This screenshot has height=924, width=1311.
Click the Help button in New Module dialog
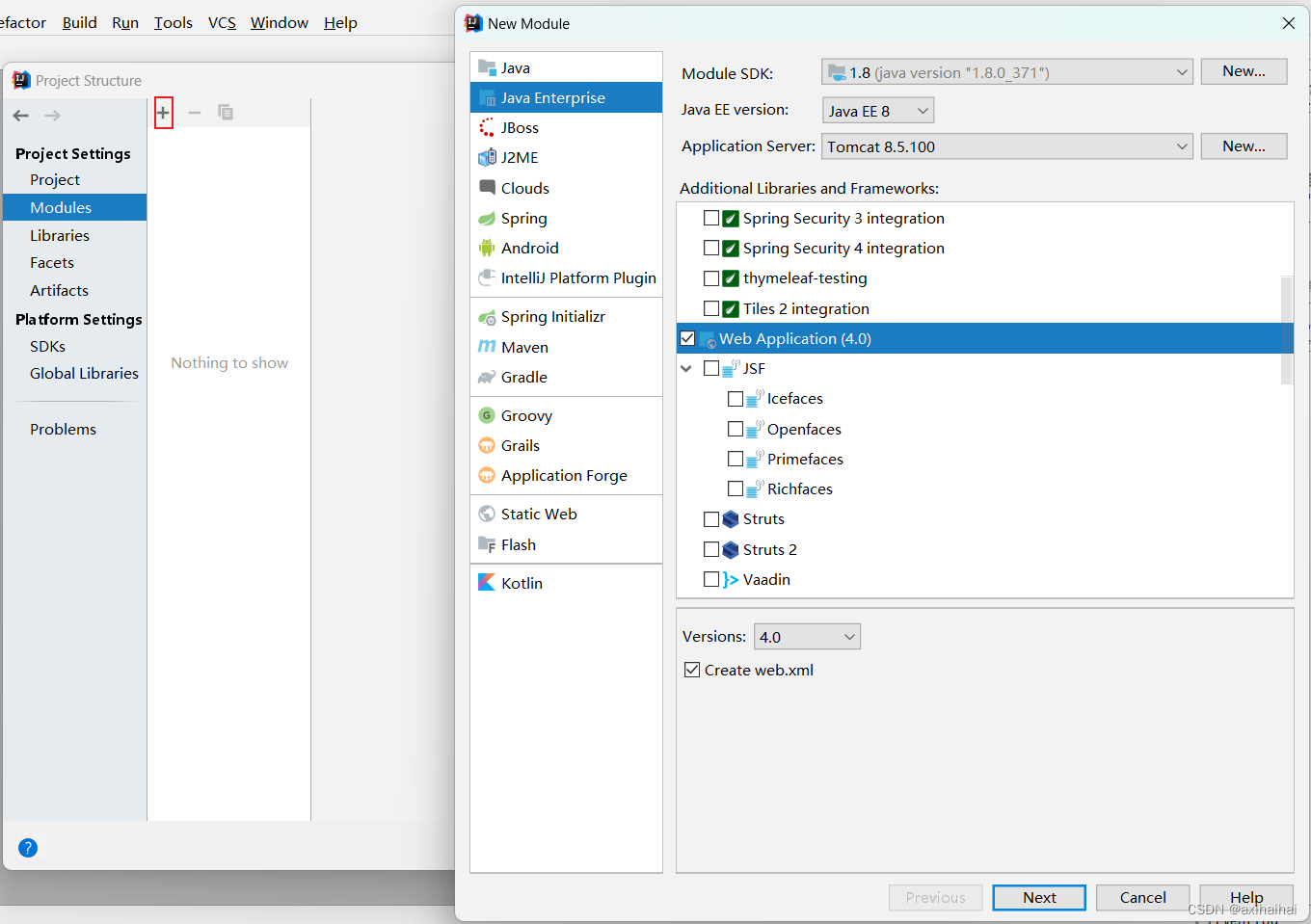pyautogui.click(x=1245, y=897)
